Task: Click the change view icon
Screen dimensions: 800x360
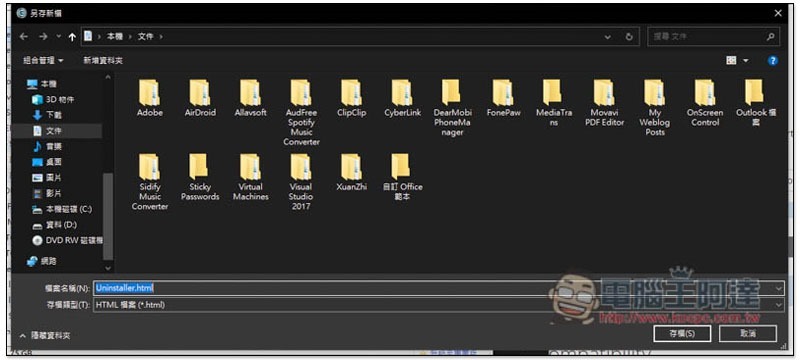Action: [x=731, y=61]
